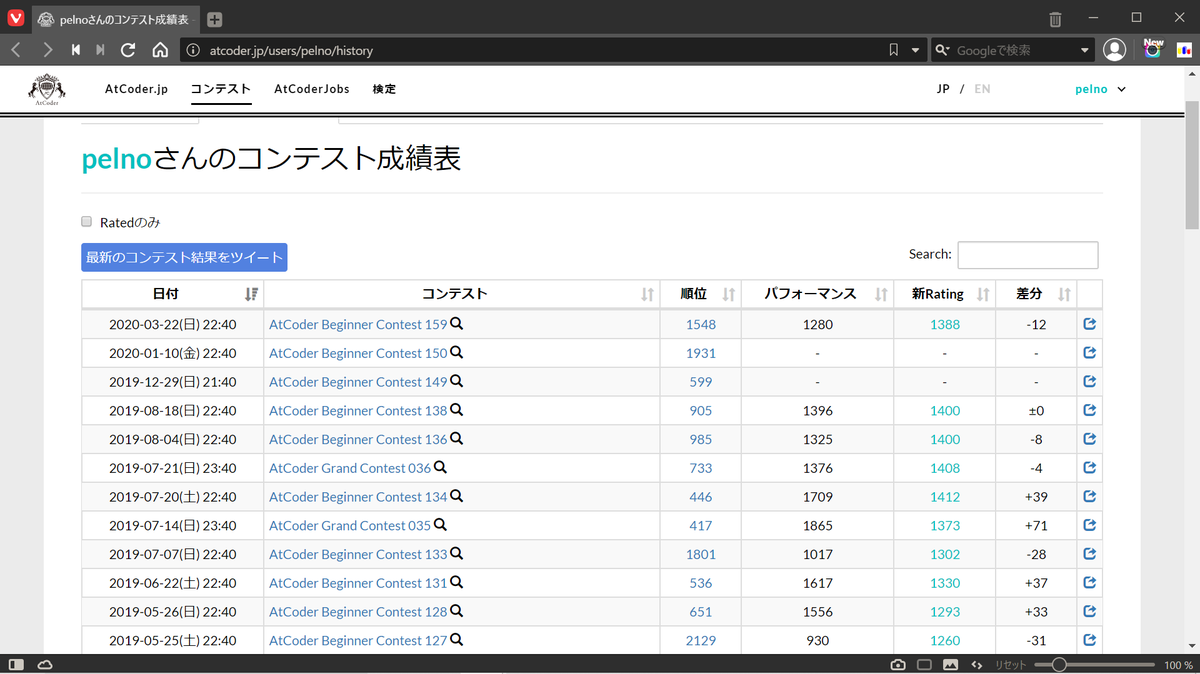Open magnifier icon next to Beginner Contest 159
Screen dimensions: 1200x674
point(457,324)
